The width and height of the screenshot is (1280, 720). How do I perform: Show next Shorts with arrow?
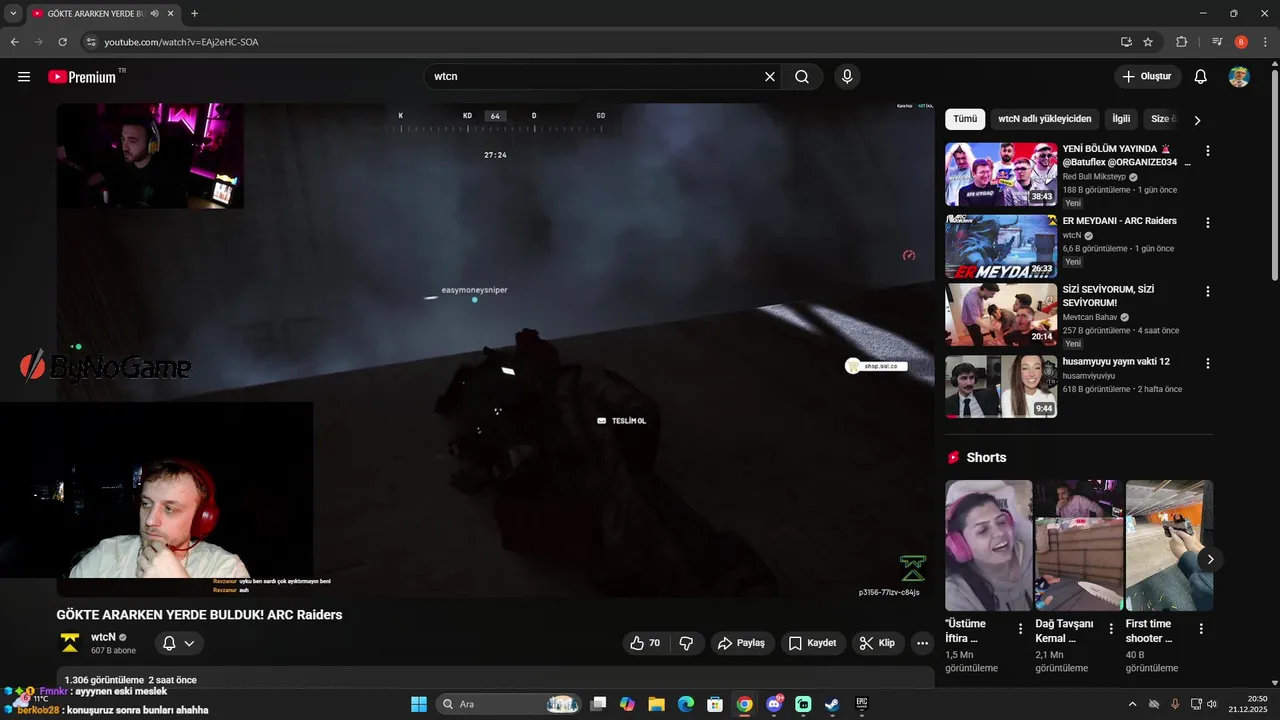click(x=1210, y=559)
